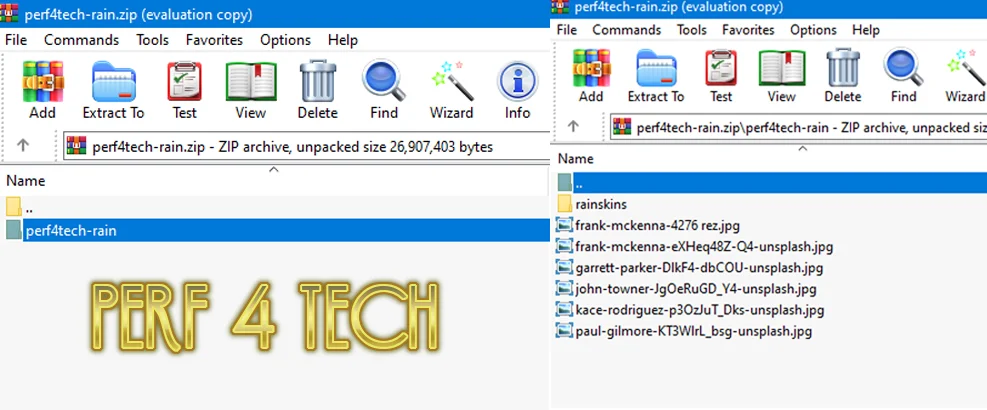Click image icon of frank-mckenna-4276 rez file
Screen dimensions: 987x410
(x=565, y=225)
